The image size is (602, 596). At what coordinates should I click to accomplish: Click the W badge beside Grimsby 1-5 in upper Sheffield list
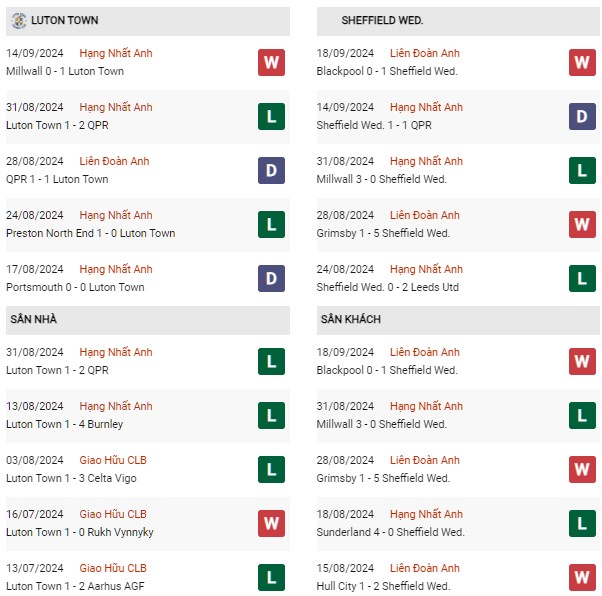pyautogui.click(x=582, y=224)
